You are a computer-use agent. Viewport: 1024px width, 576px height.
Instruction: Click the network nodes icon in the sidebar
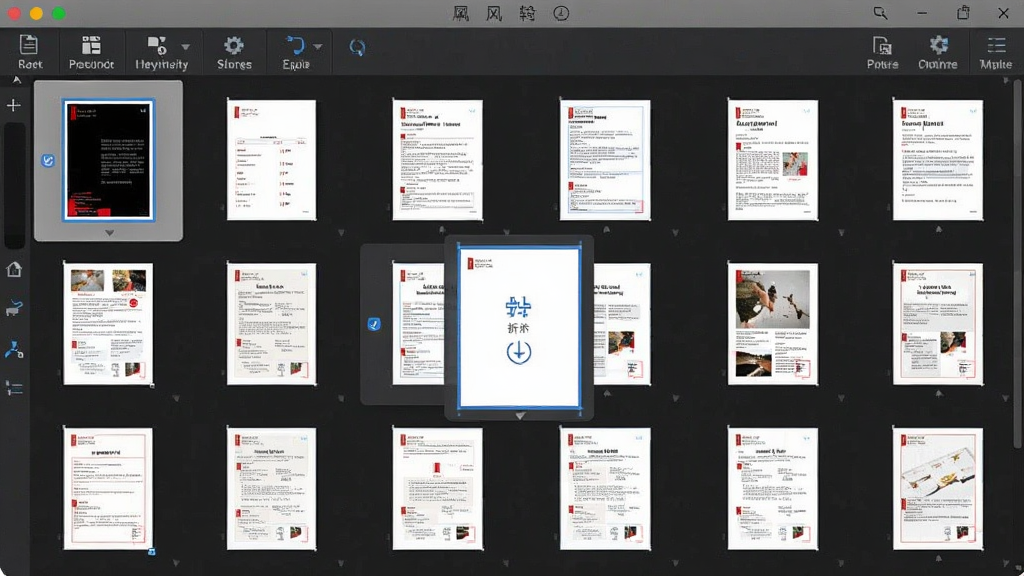click(x=14, y=349)
